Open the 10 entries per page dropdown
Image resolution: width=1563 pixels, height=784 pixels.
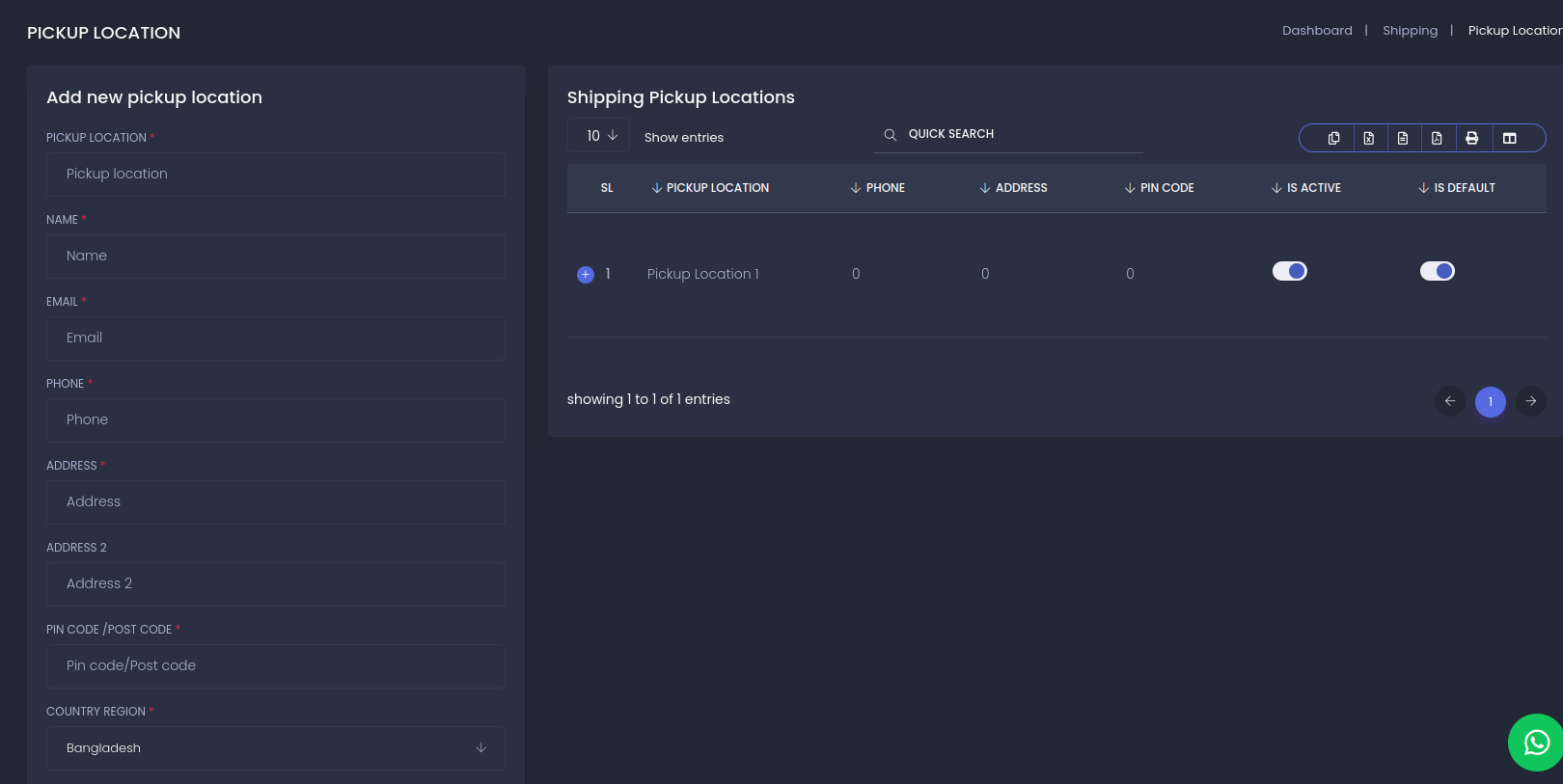tap(598, 136)
